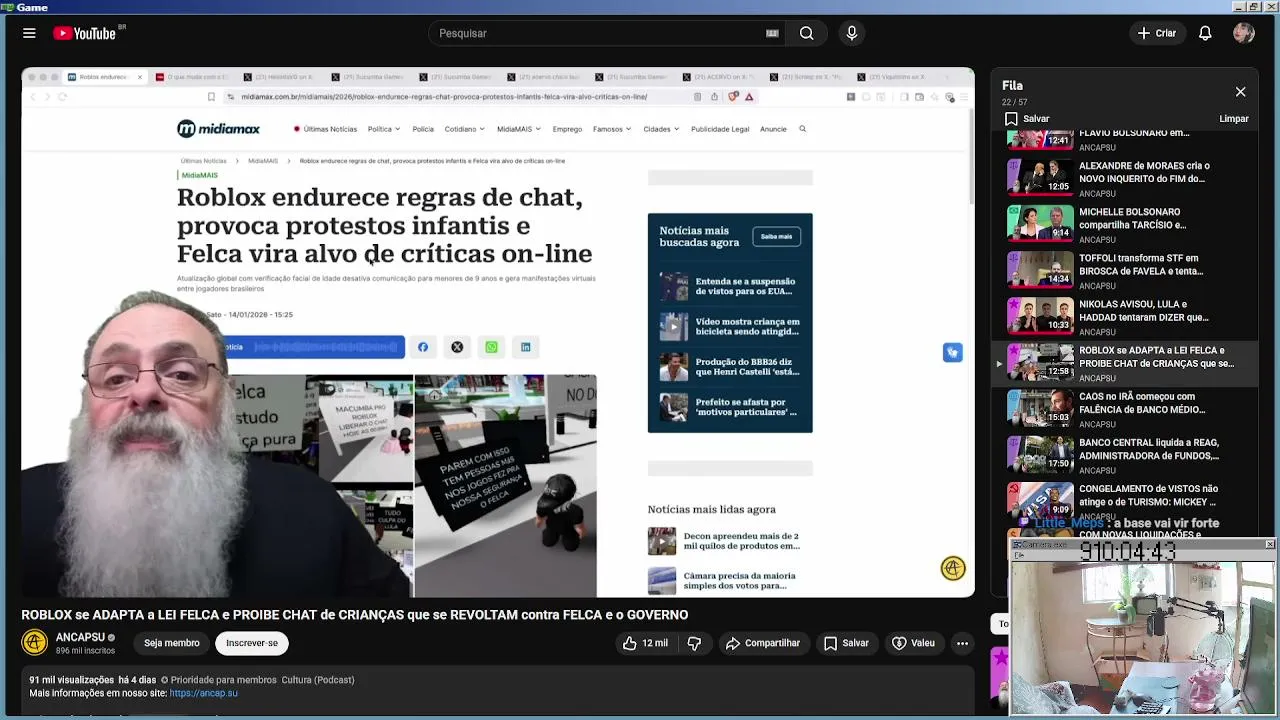
Task: Click LinkedIn share icon in the article
Action: pyautogui.click(x=525, y=347)
